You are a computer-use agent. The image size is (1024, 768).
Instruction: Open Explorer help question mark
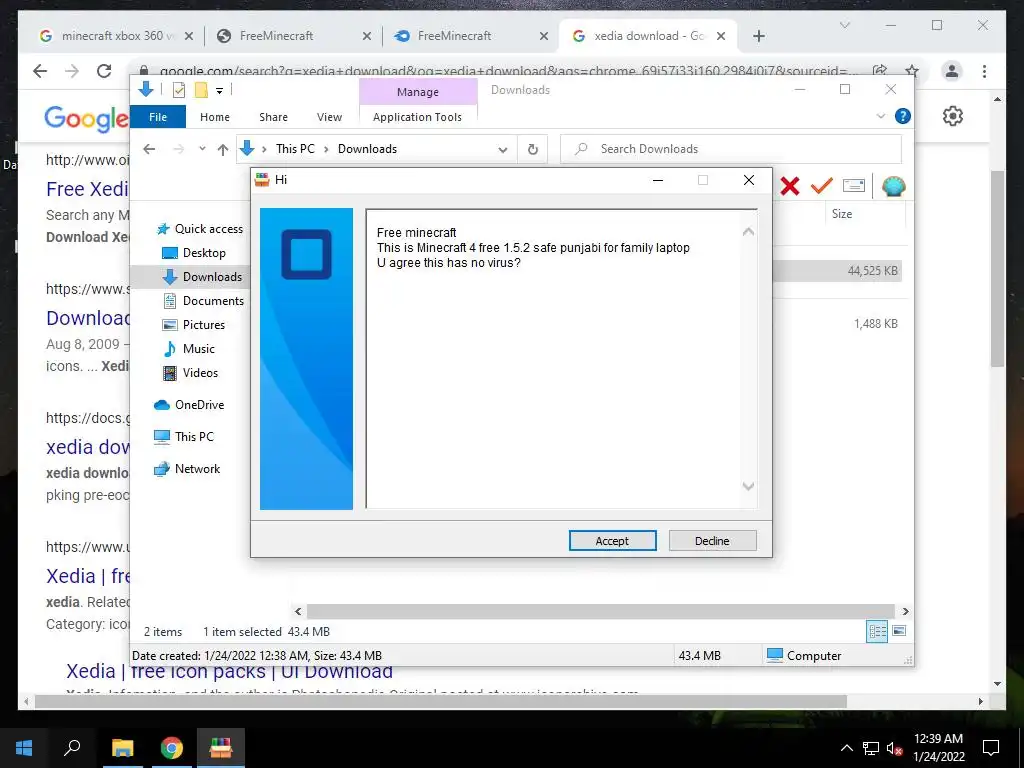click(903, 116)
